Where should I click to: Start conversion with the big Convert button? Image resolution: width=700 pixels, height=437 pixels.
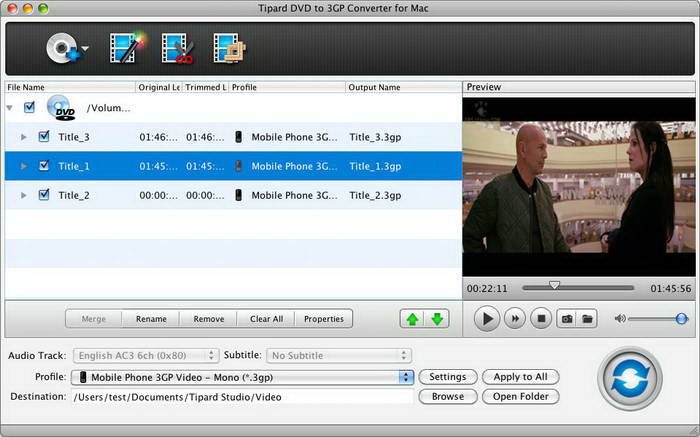coord(630,378)
